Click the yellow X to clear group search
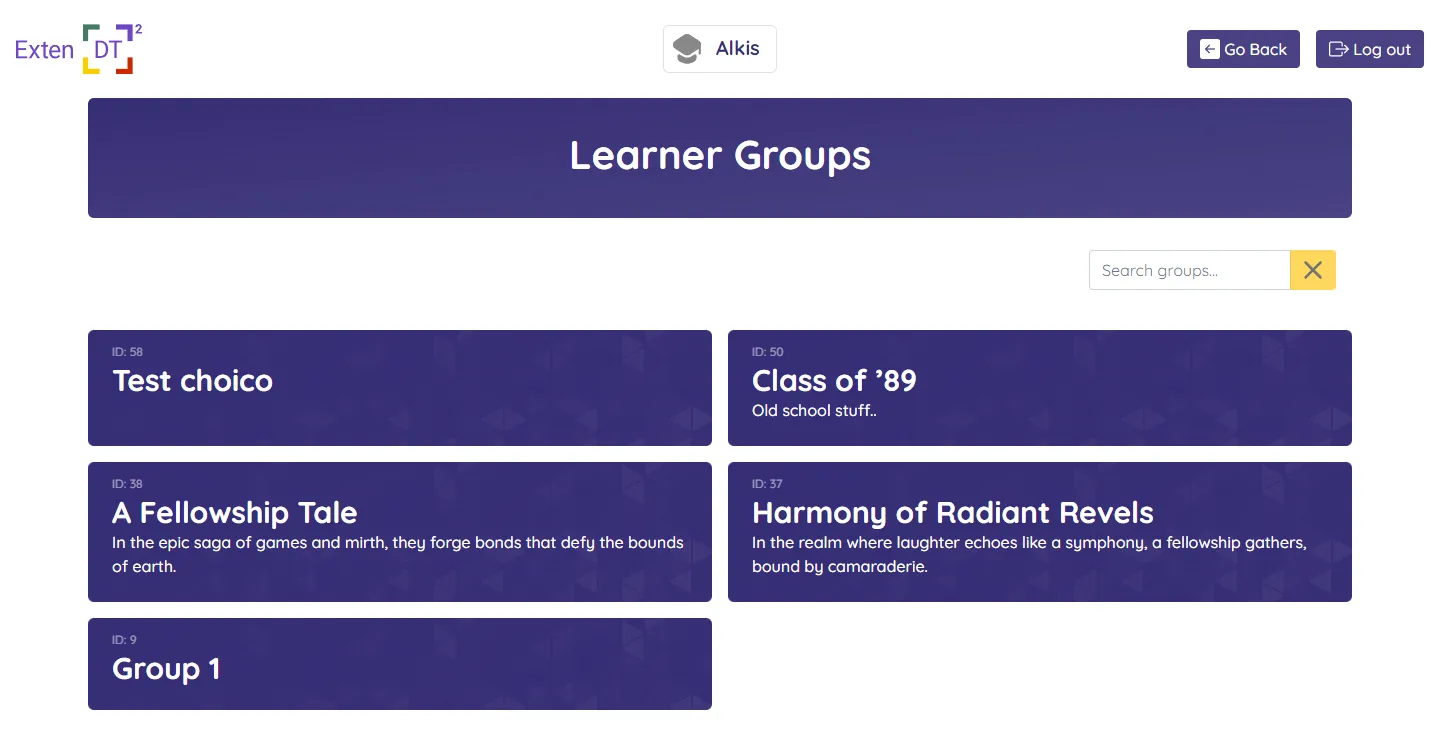 1312,269
